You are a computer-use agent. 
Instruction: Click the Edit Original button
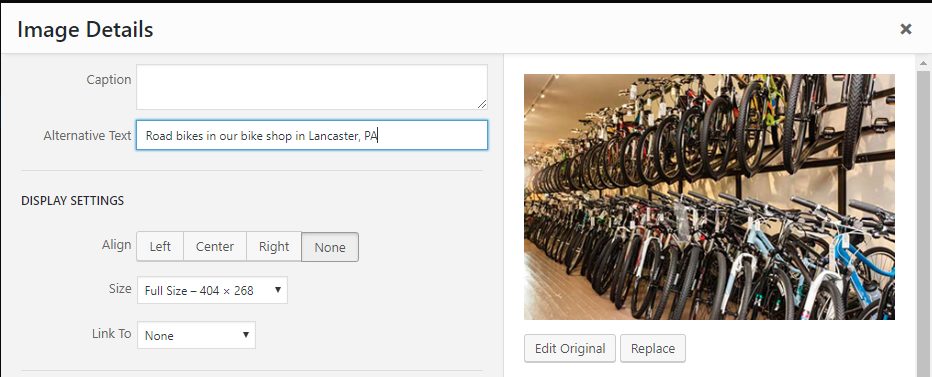pyautogui.click(x=569, y=348)
